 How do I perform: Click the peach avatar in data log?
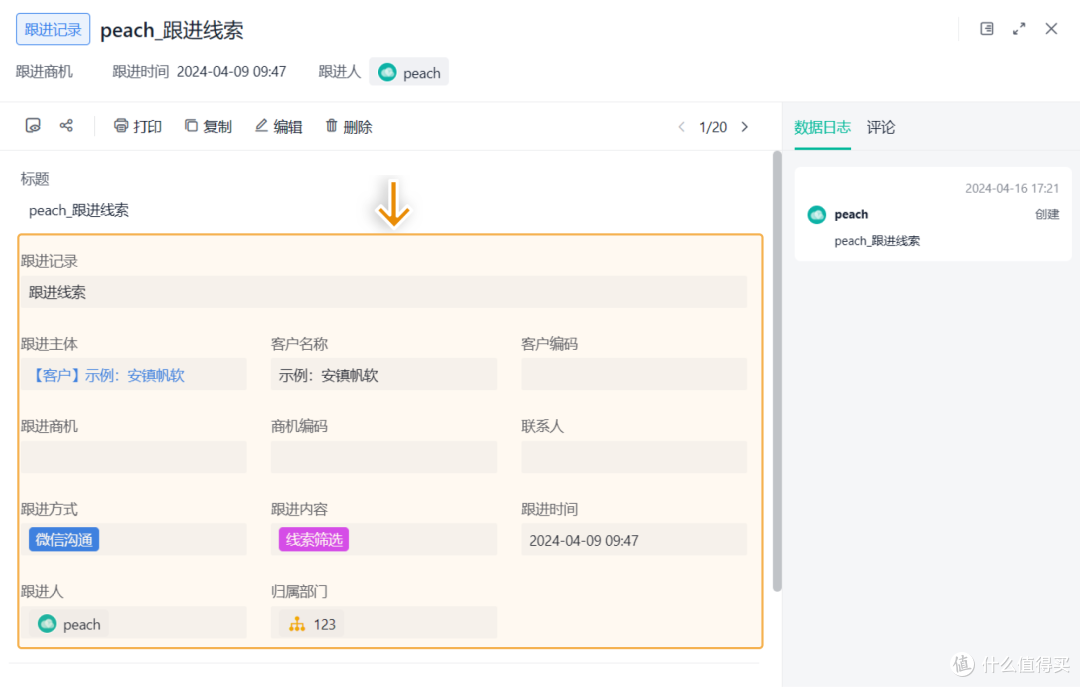pyautogui.click(x=817, y=214)
